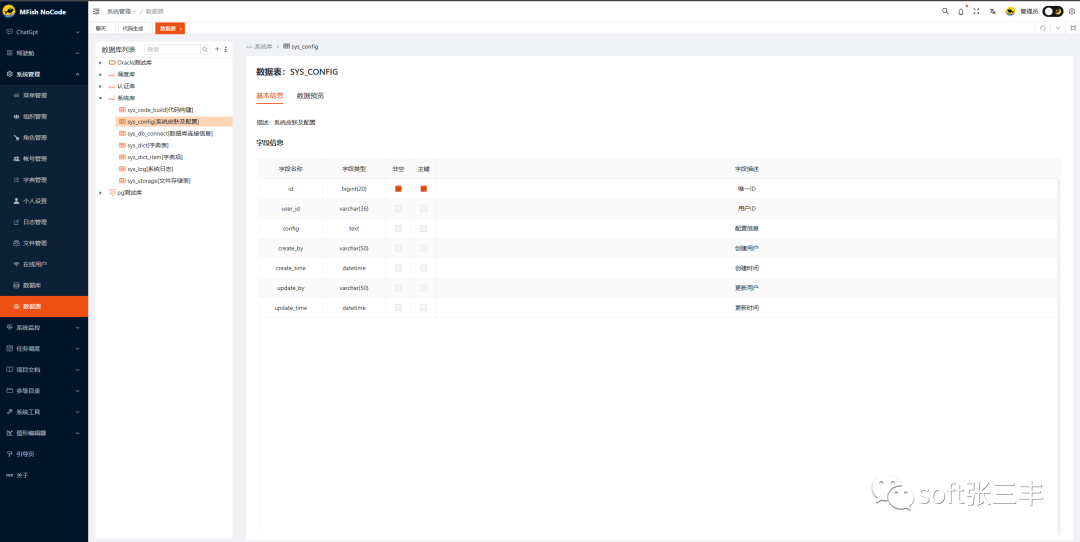Screen dimensions: 1080x542
Task: Open the 关于 about page item
Action: click(x=44, y=475)
